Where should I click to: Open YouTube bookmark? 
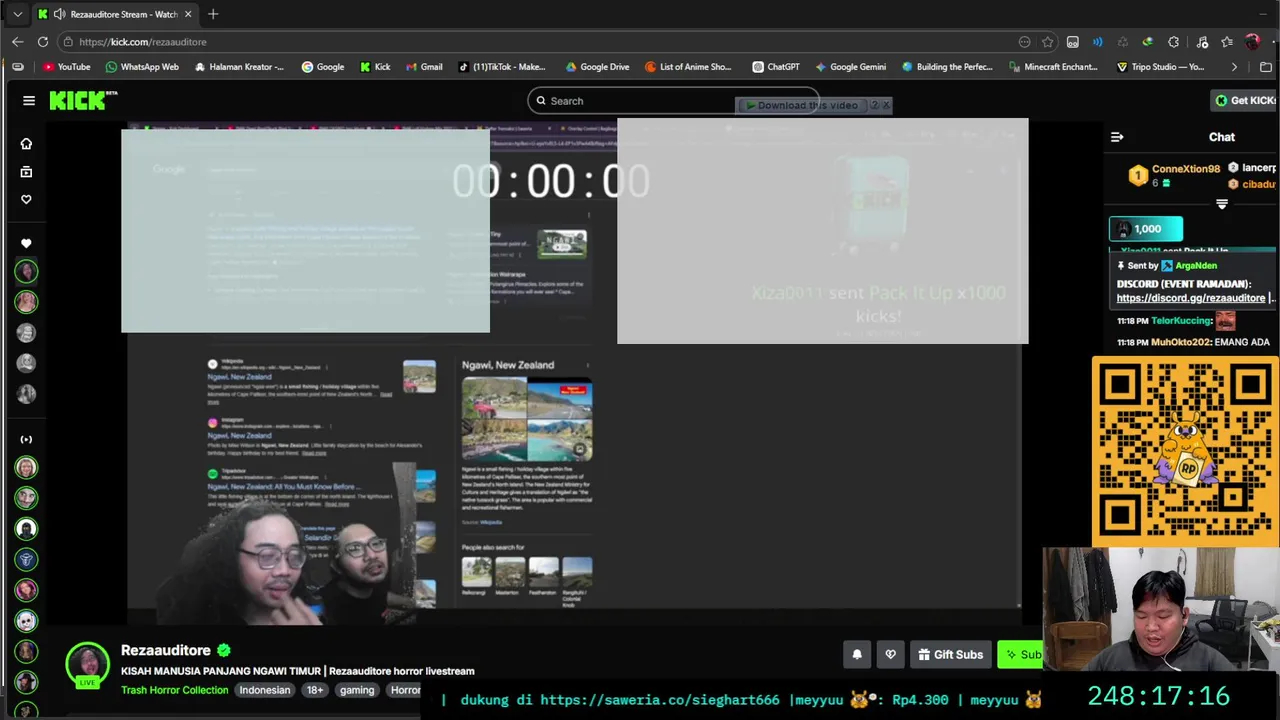coord(66,67)
